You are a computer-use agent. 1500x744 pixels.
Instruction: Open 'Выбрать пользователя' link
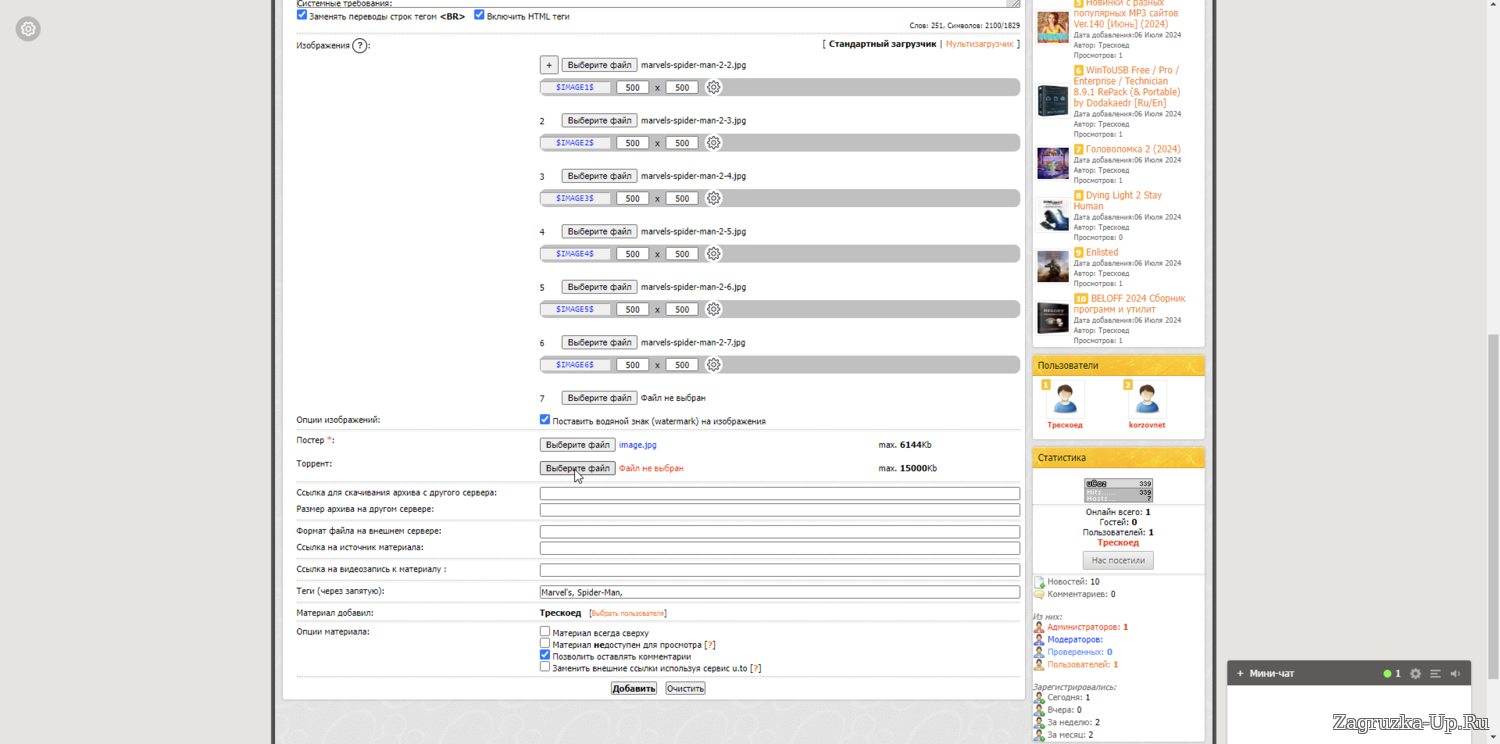point(628,613)
